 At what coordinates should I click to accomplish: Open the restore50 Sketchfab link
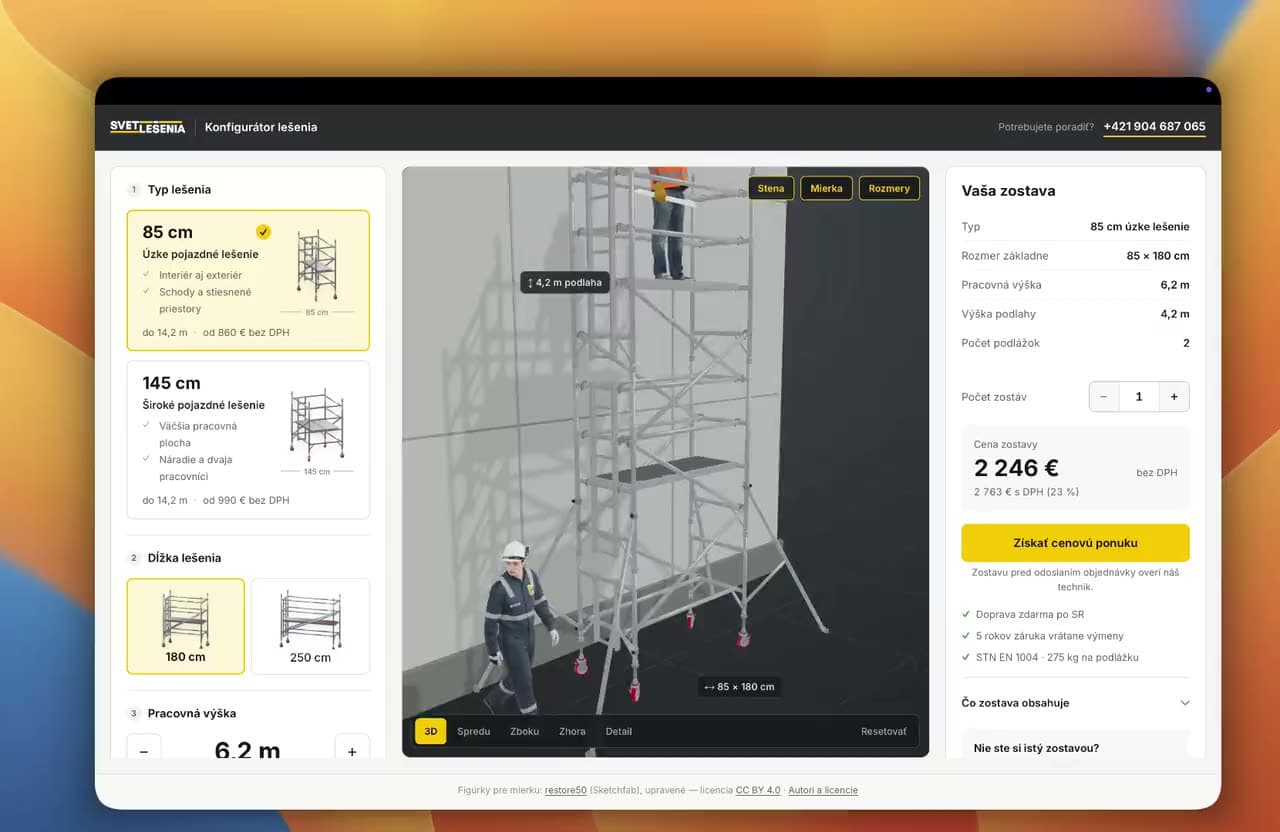point(565,790)
